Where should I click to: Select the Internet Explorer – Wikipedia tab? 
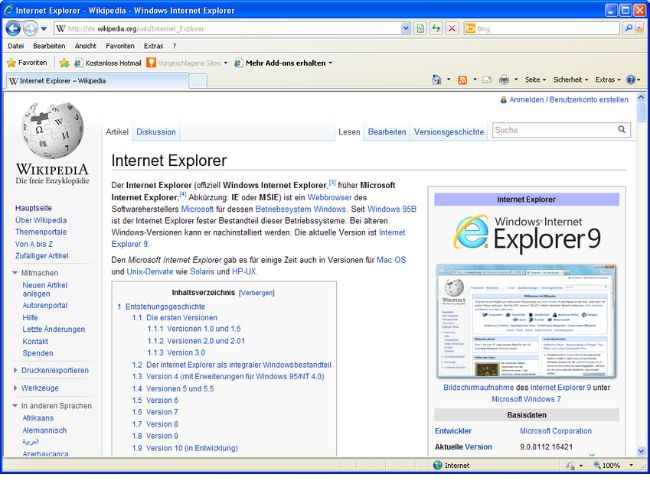pos(96,81)
